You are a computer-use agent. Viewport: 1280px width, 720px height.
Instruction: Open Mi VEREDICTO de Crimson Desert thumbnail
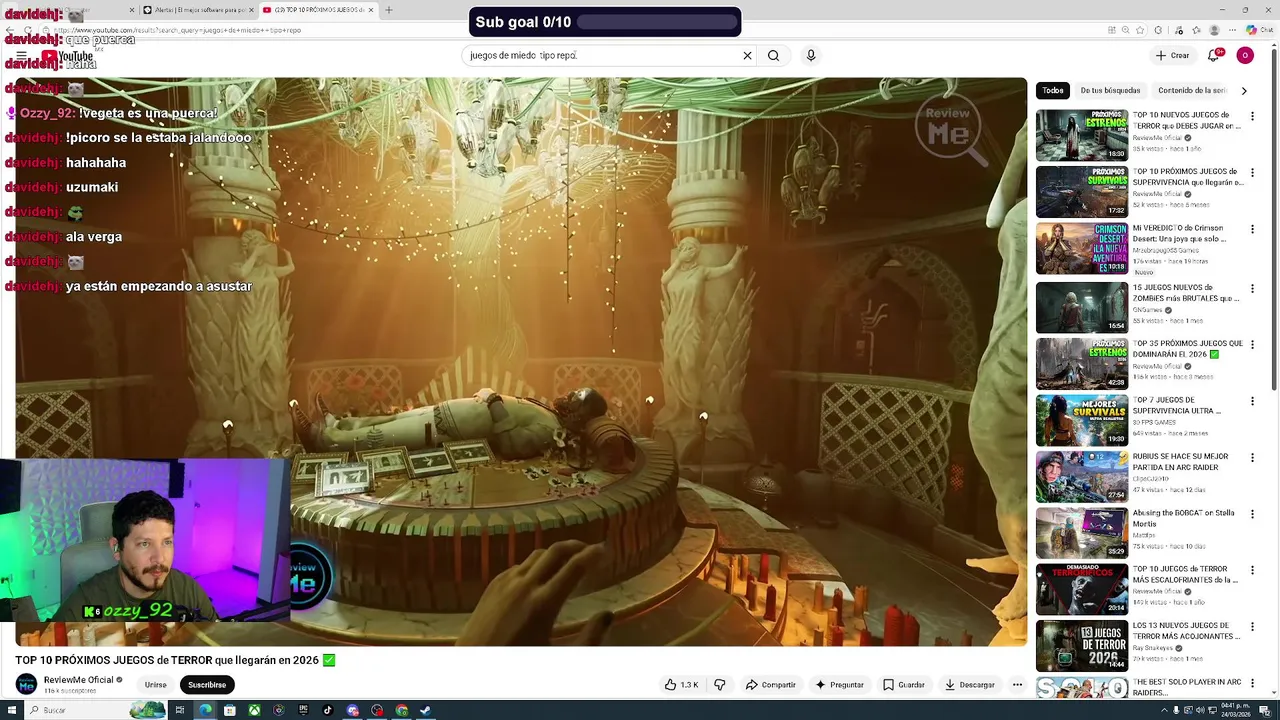tap(1082, 249)
